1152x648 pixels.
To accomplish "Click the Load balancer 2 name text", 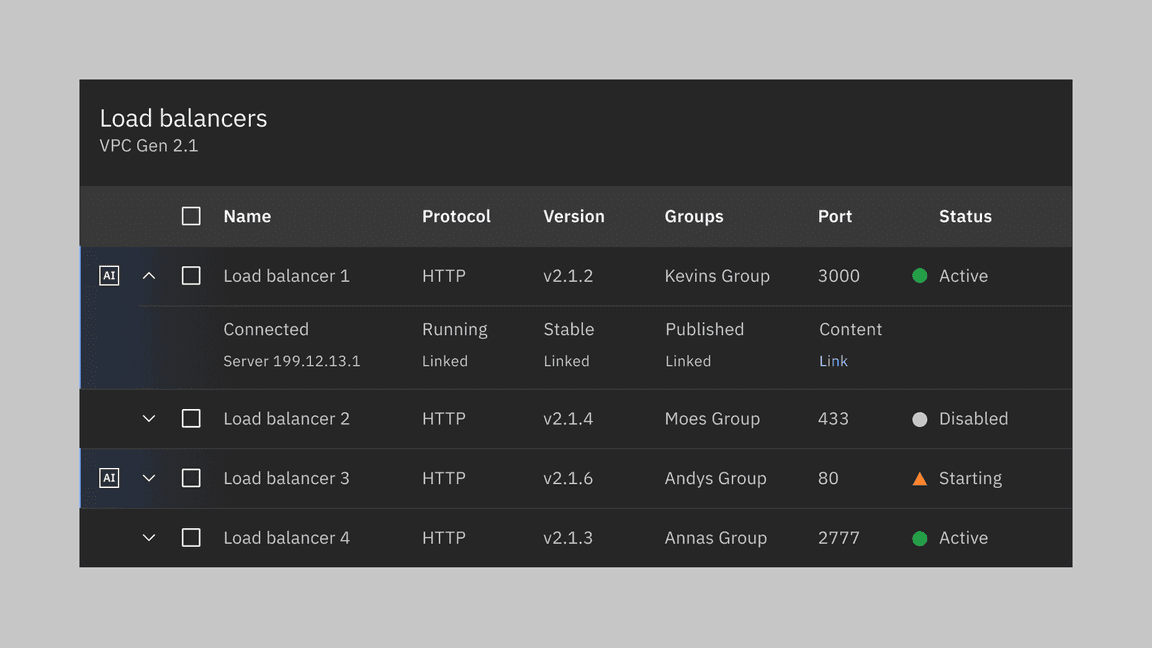I will coord(286,419).
